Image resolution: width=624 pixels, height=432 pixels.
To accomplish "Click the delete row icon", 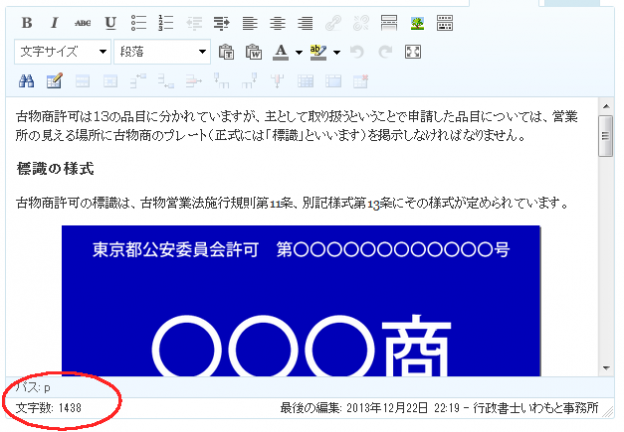I will (x=194, y=81).
